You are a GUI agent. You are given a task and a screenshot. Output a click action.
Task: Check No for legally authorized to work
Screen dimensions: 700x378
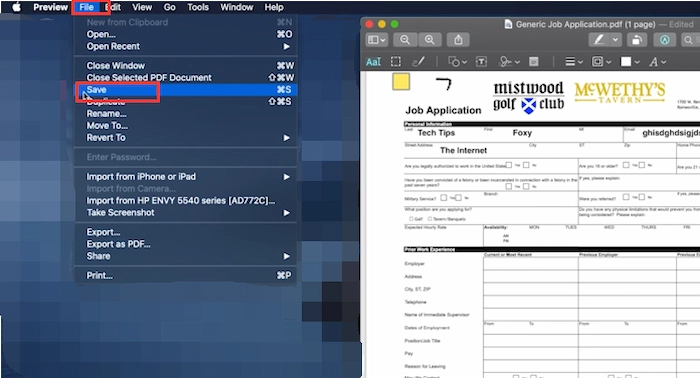coord(526,165)
